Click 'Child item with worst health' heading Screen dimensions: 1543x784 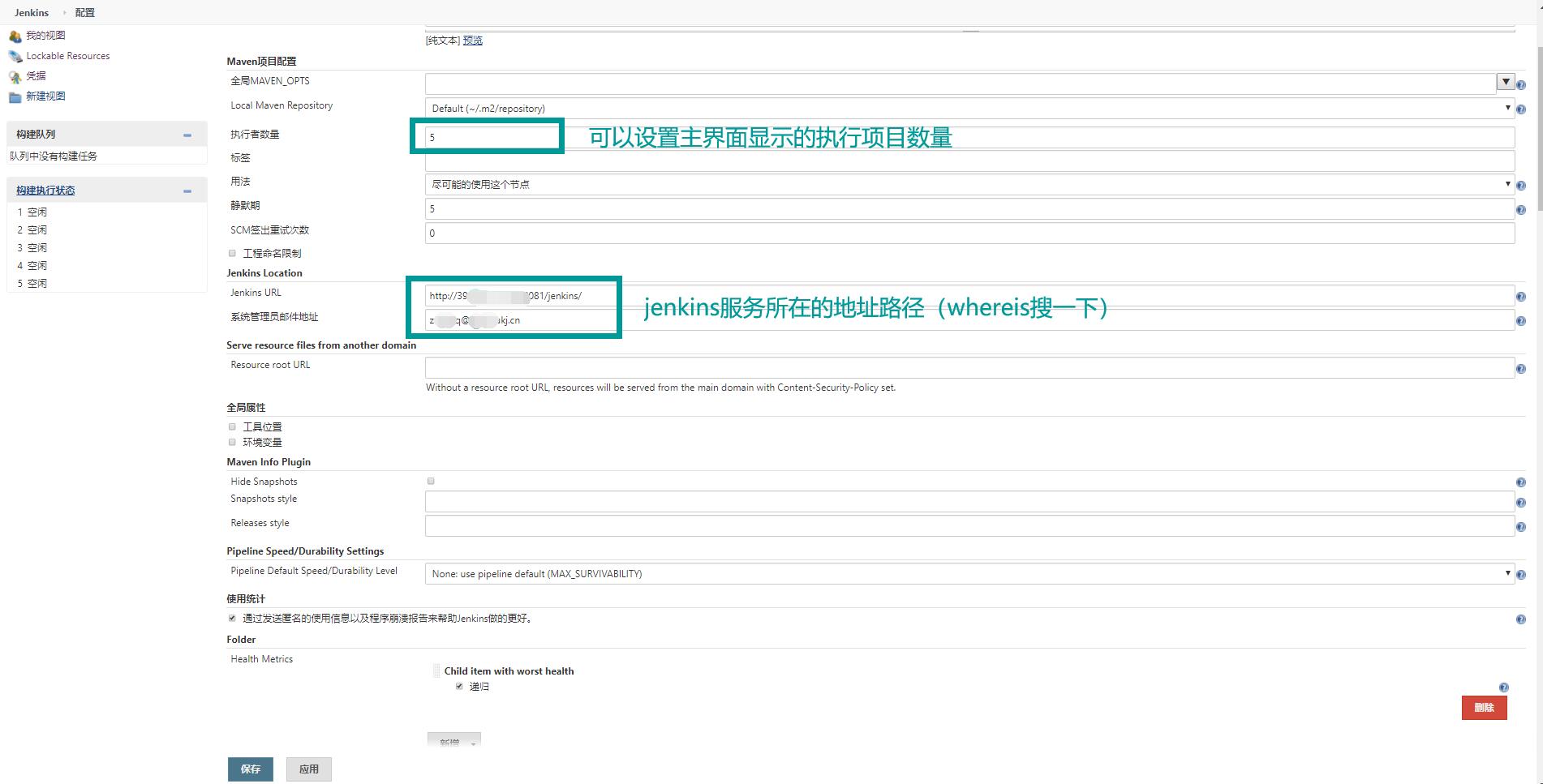[509, 671]
